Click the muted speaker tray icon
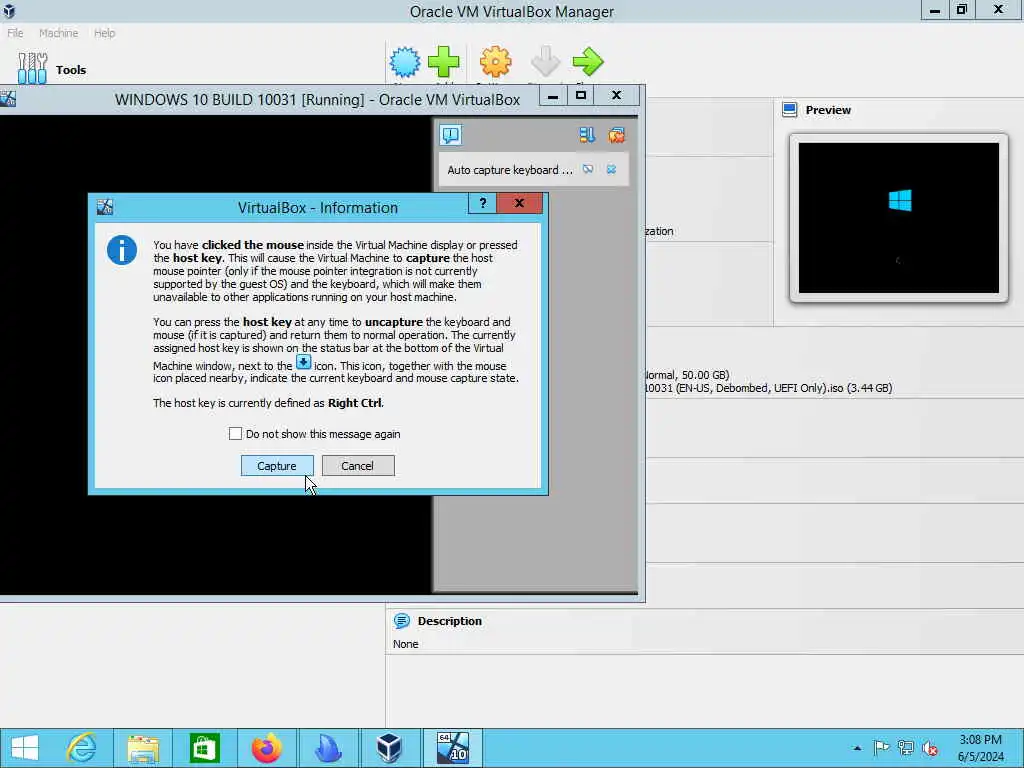This screenshot has width=1024, height=768. (930, 748)
